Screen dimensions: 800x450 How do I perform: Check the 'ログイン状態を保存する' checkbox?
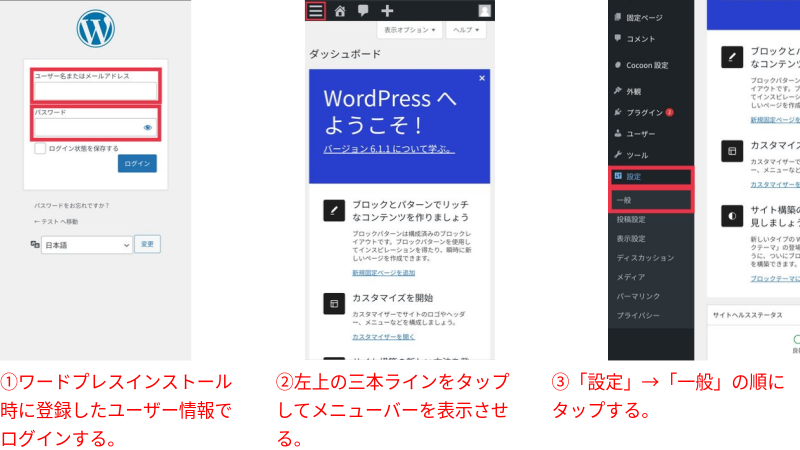coord(40,148)
